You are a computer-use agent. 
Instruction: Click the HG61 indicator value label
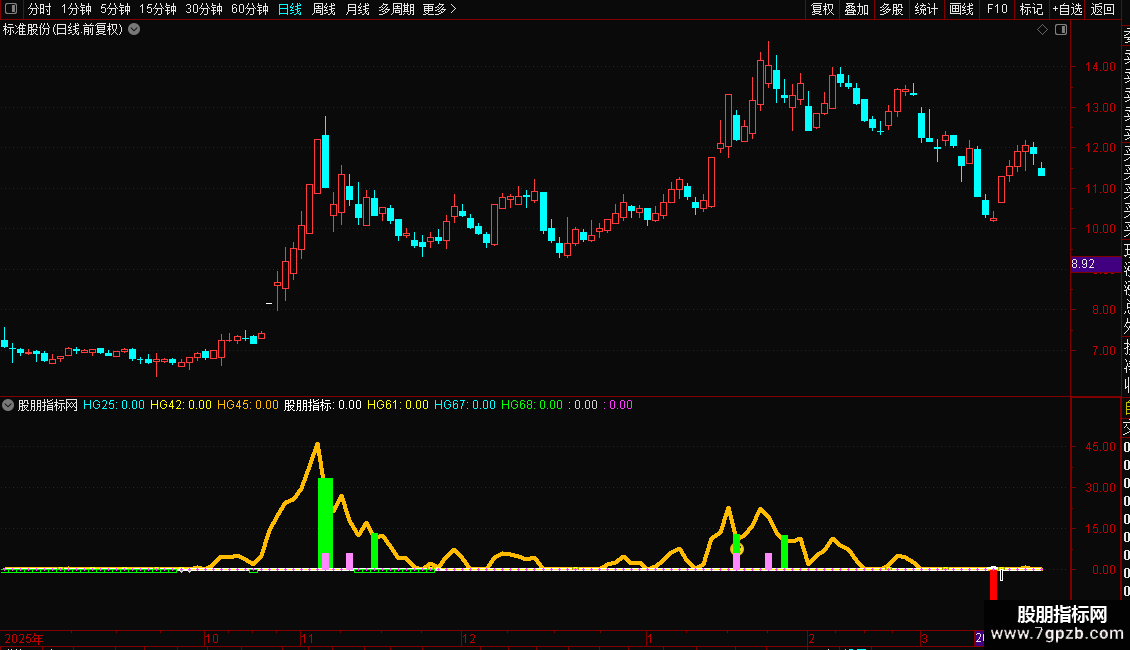point(398,405)
